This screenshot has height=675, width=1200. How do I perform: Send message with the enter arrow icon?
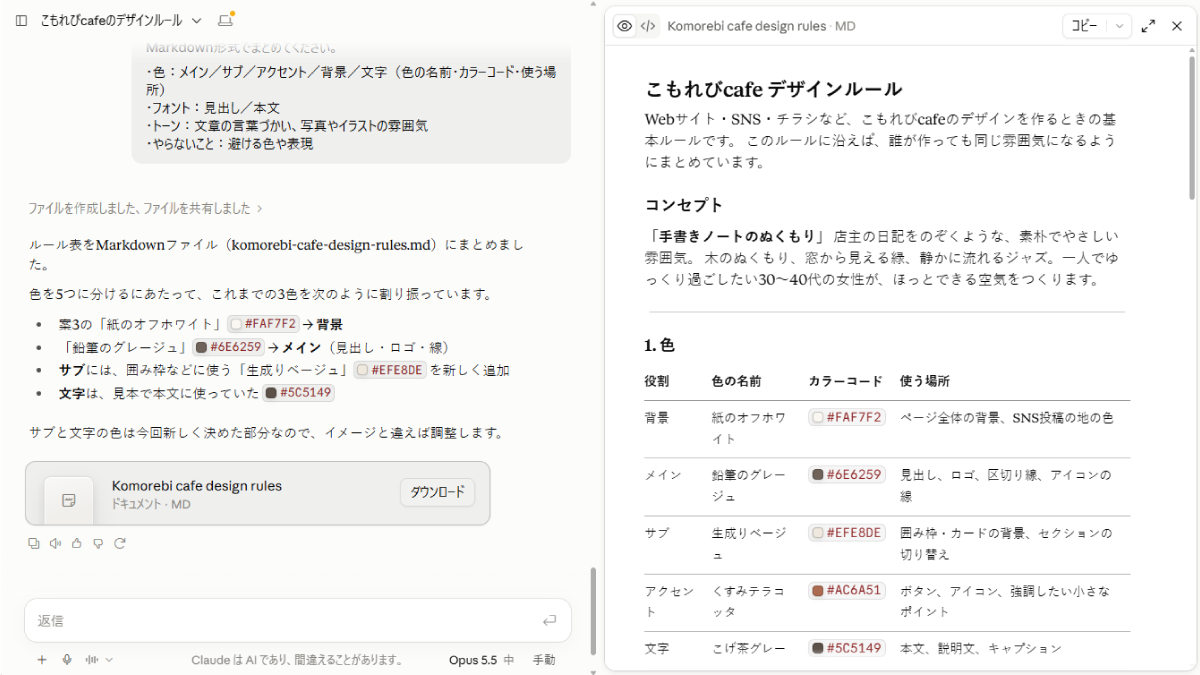pos(549,620)
